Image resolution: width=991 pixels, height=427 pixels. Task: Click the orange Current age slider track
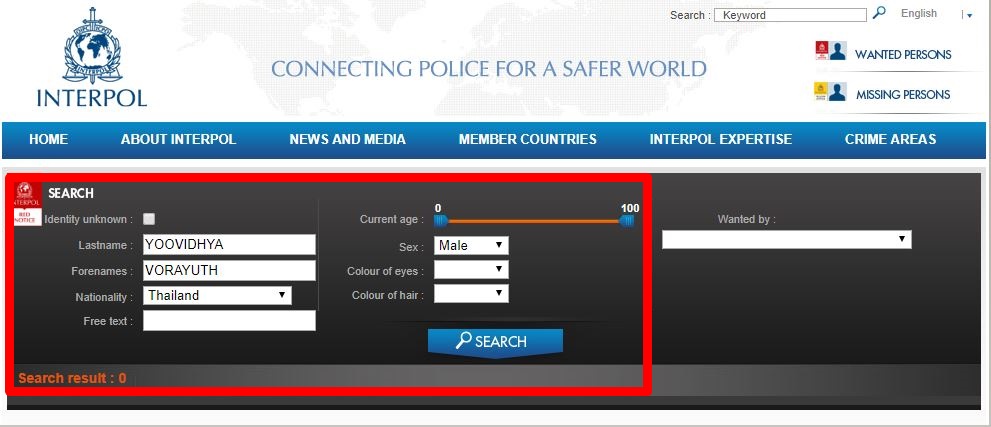point(533,221)
